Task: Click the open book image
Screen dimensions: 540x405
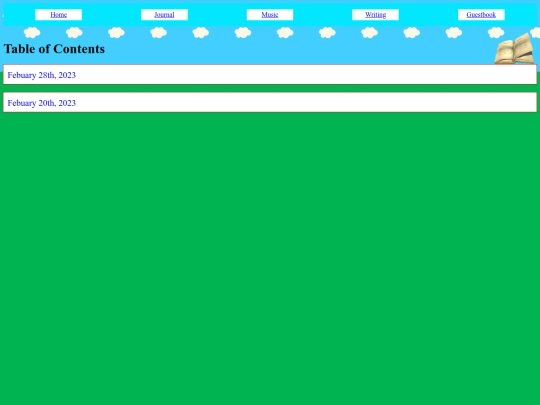Action: [515, 48]
